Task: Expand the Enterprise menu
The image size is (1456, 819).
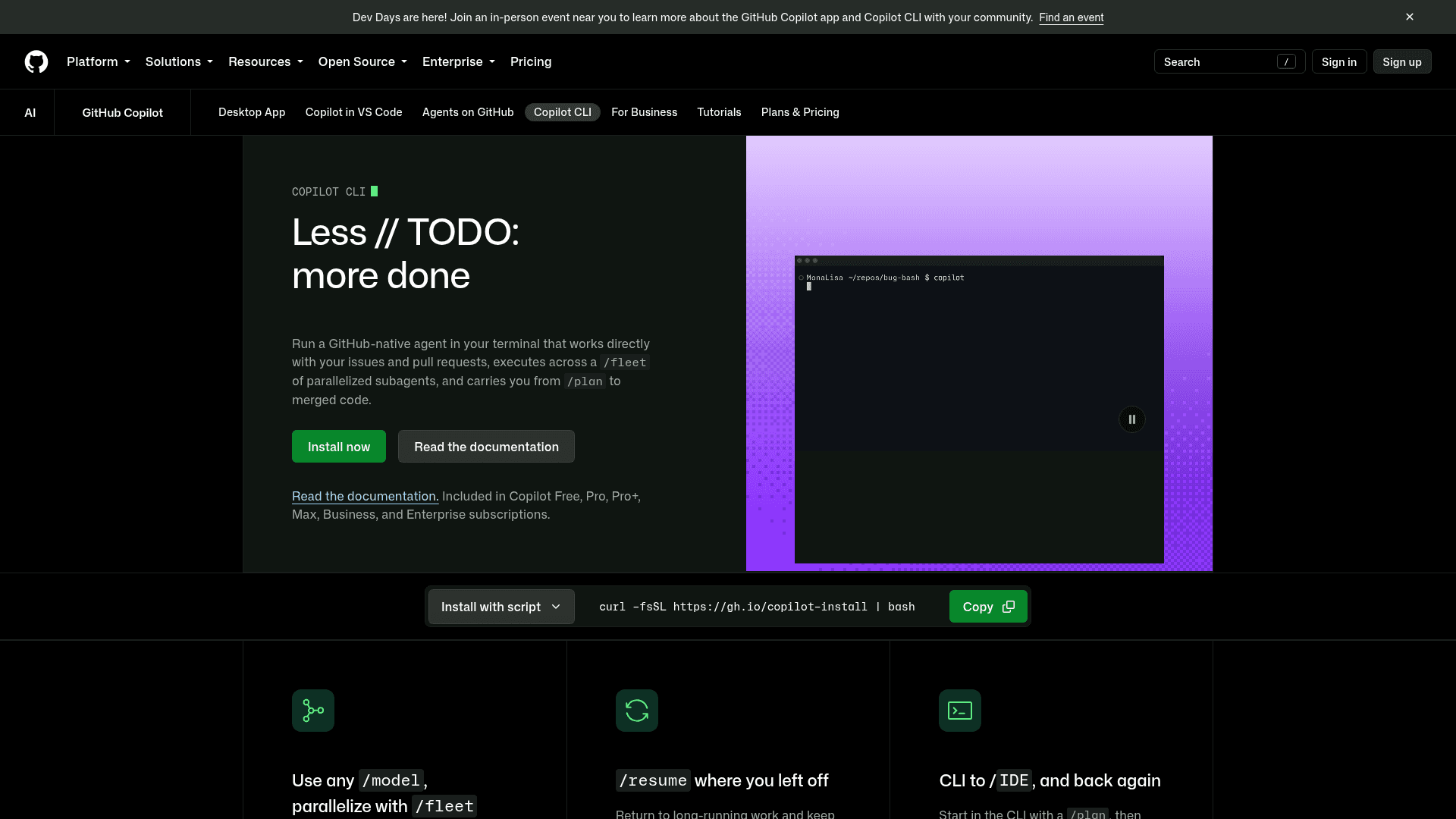Action: click(459, 61)
